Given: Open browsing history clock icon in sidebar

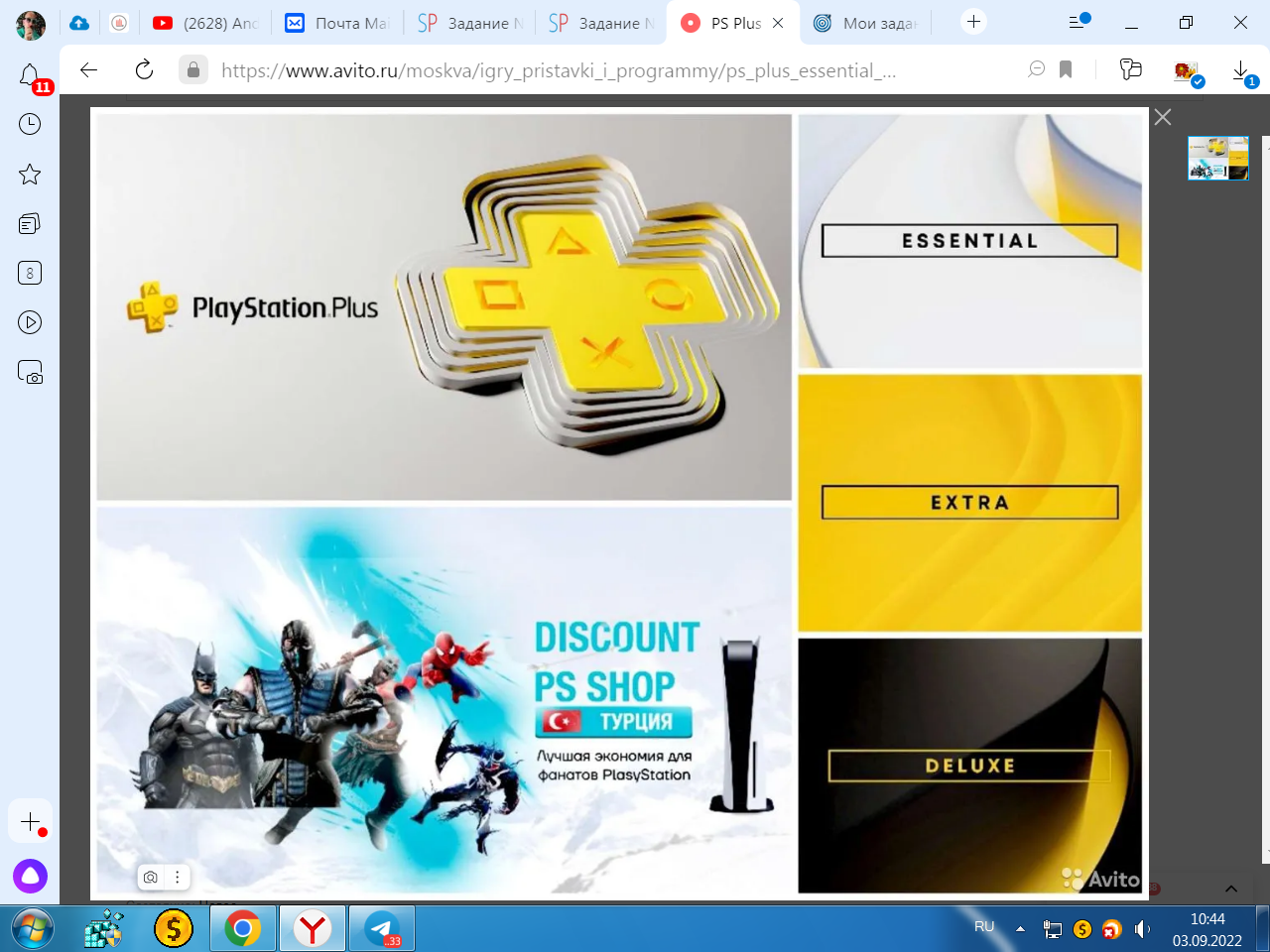Looking at the screenshot, I should pos(30,124).
